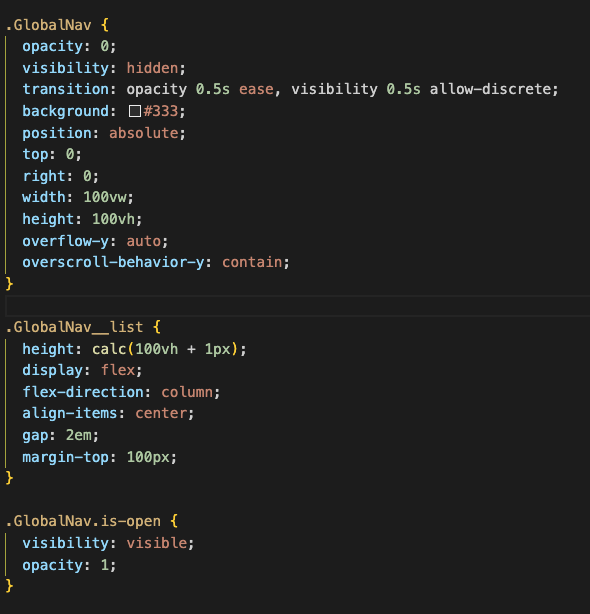Place cursor on the empty highlighted line
This screenshot has width=590, height=614.
[298, 306]
